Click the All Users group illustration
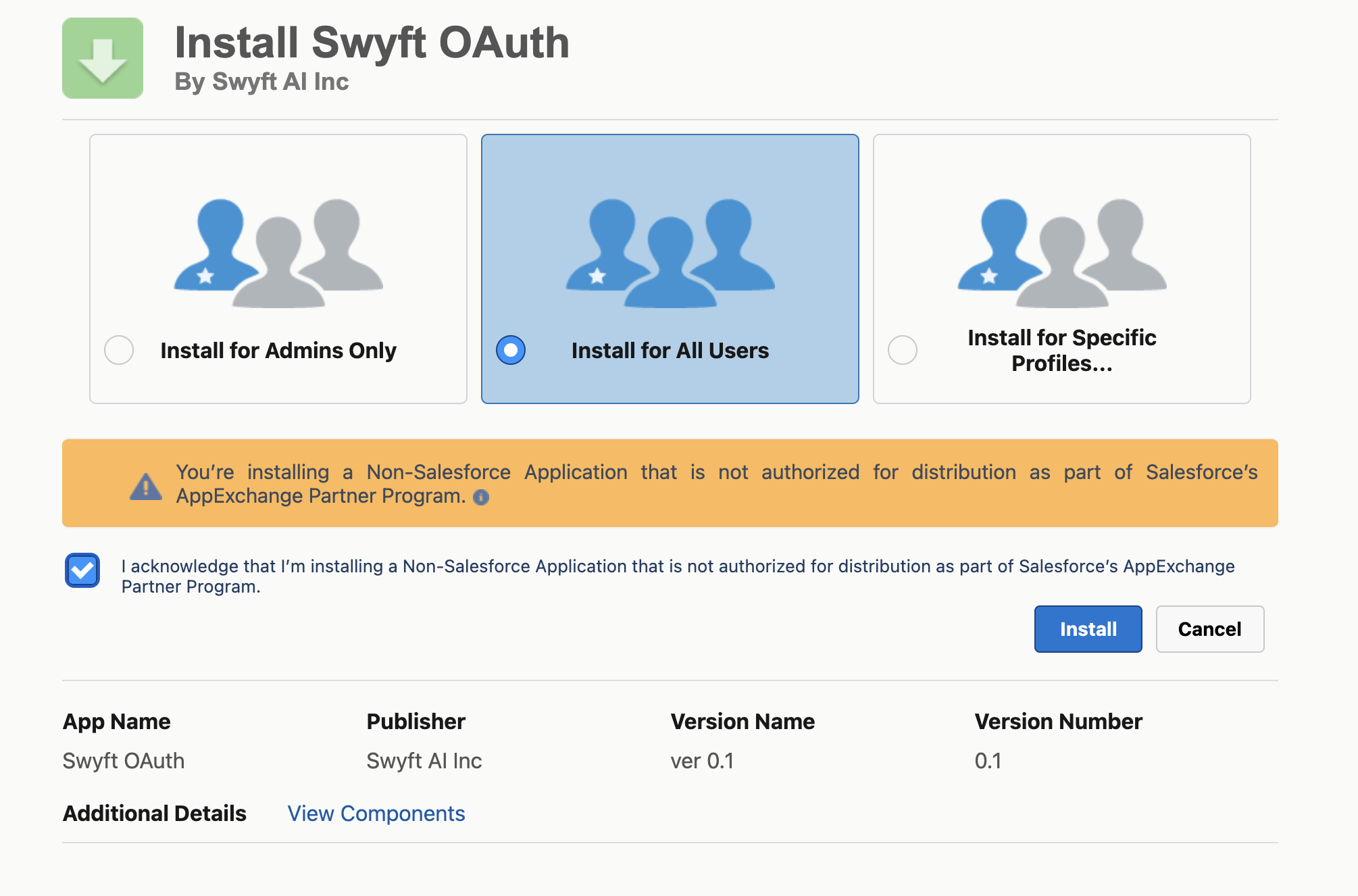 click(x=670, y=252)
